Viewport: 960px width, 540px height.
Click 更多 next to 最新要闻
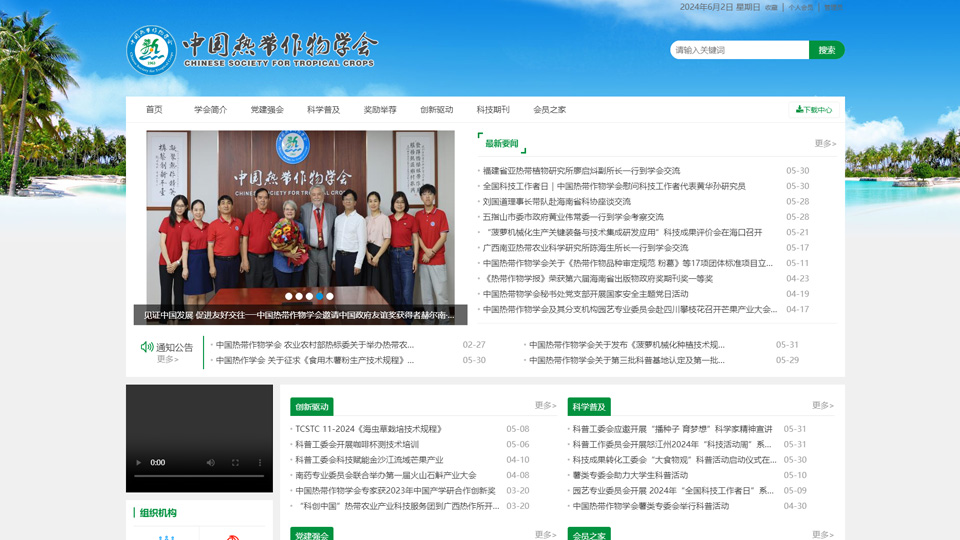pos(825,143)
